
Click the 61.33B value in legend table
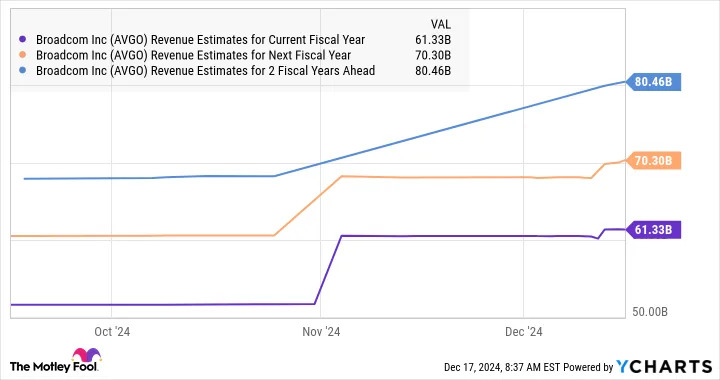[x=433, y=40]
